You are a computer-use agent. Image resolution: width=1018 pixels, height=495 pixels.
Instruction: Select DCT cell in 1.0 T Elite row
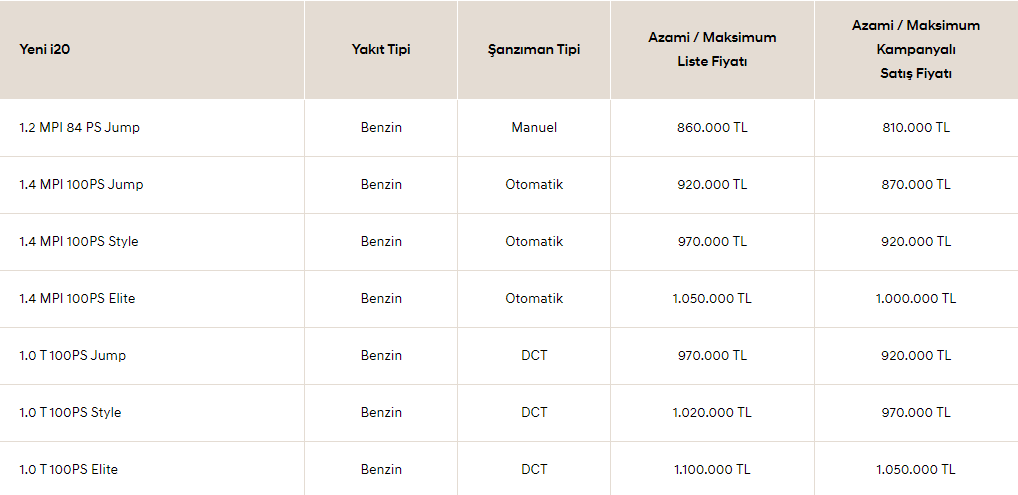point(534,470)
